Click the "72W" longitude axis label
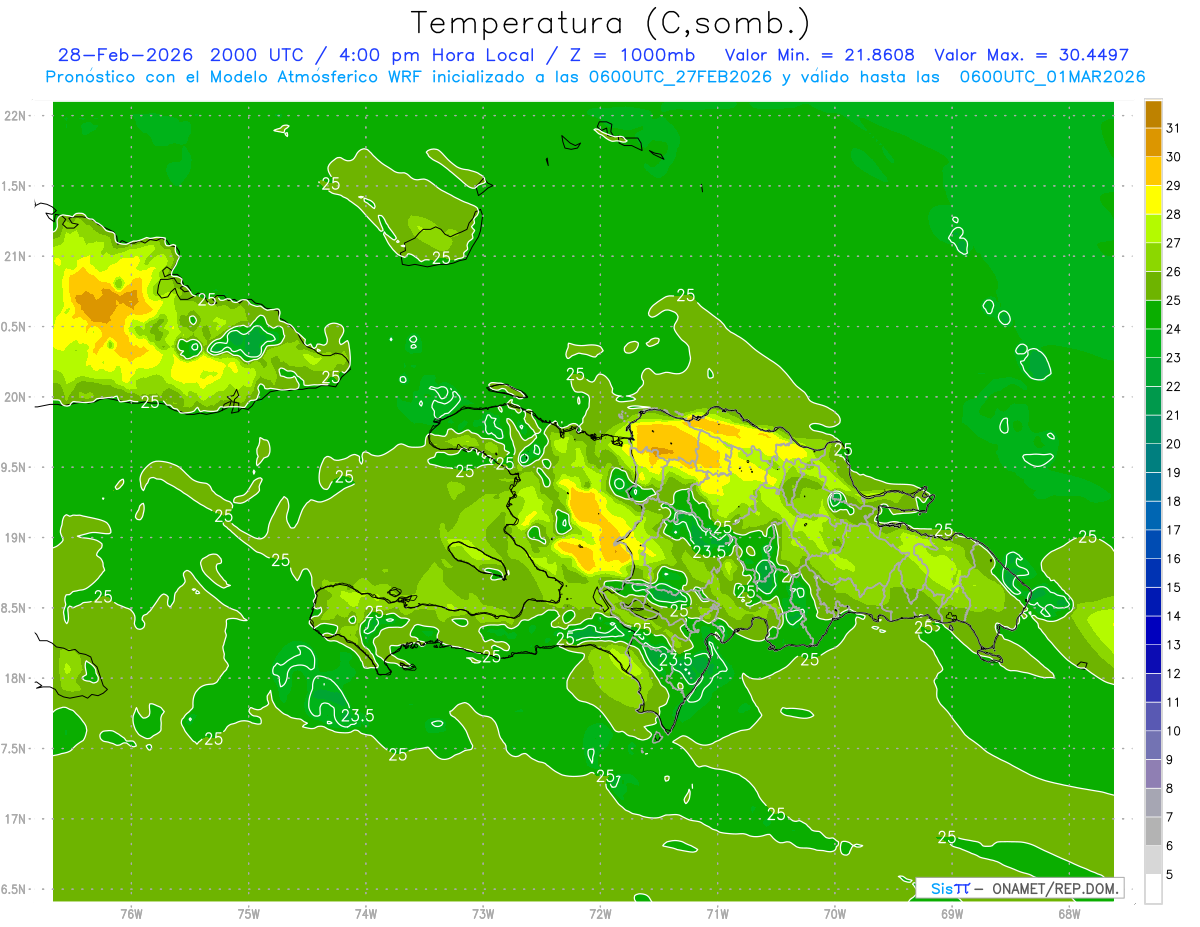This screenshot has width=1200, height=927. pyautogui.click(x=600, y=913)
